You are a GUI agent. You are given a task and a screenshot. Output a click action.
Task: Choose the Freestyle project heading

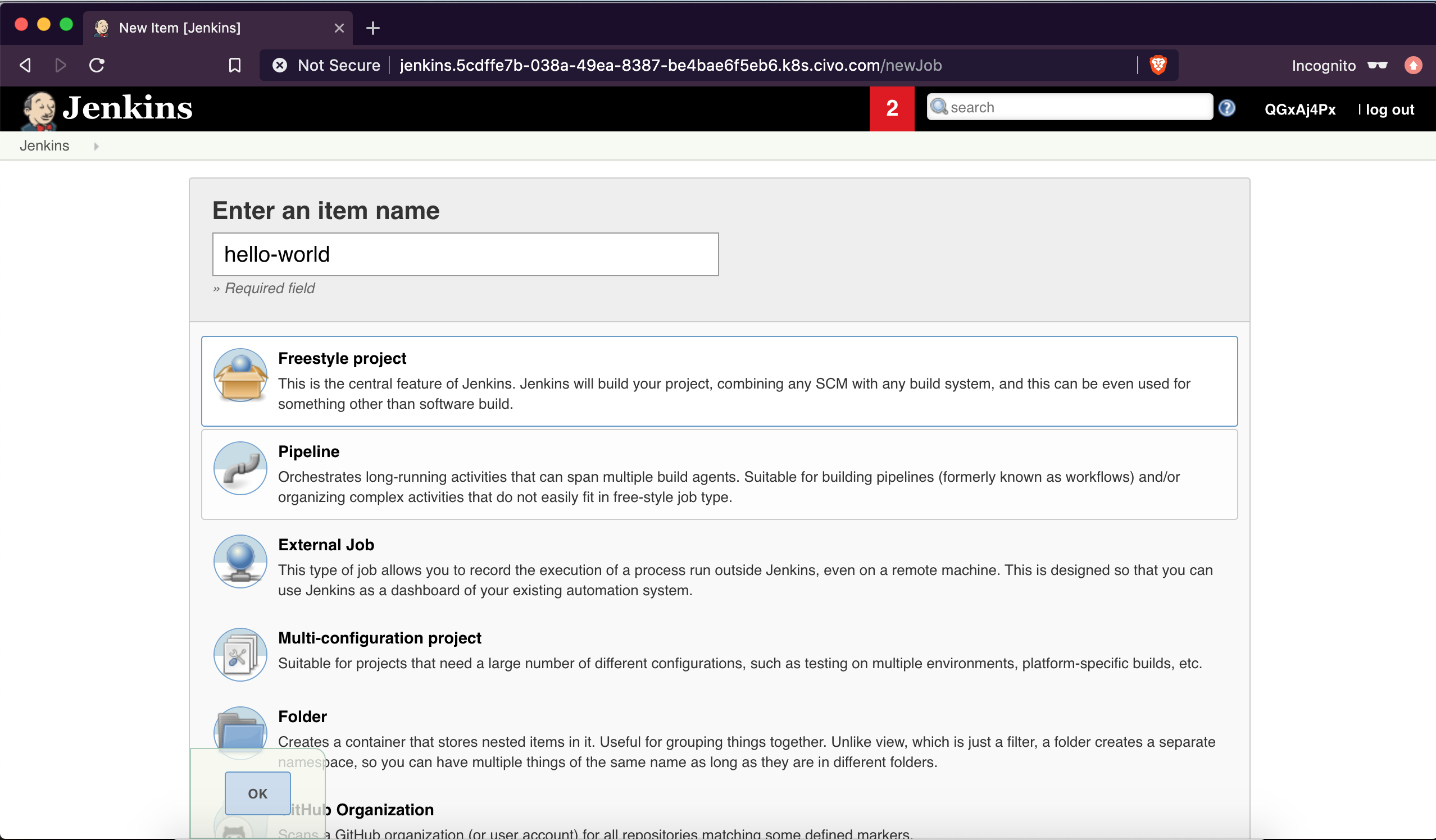click(342, 358)
